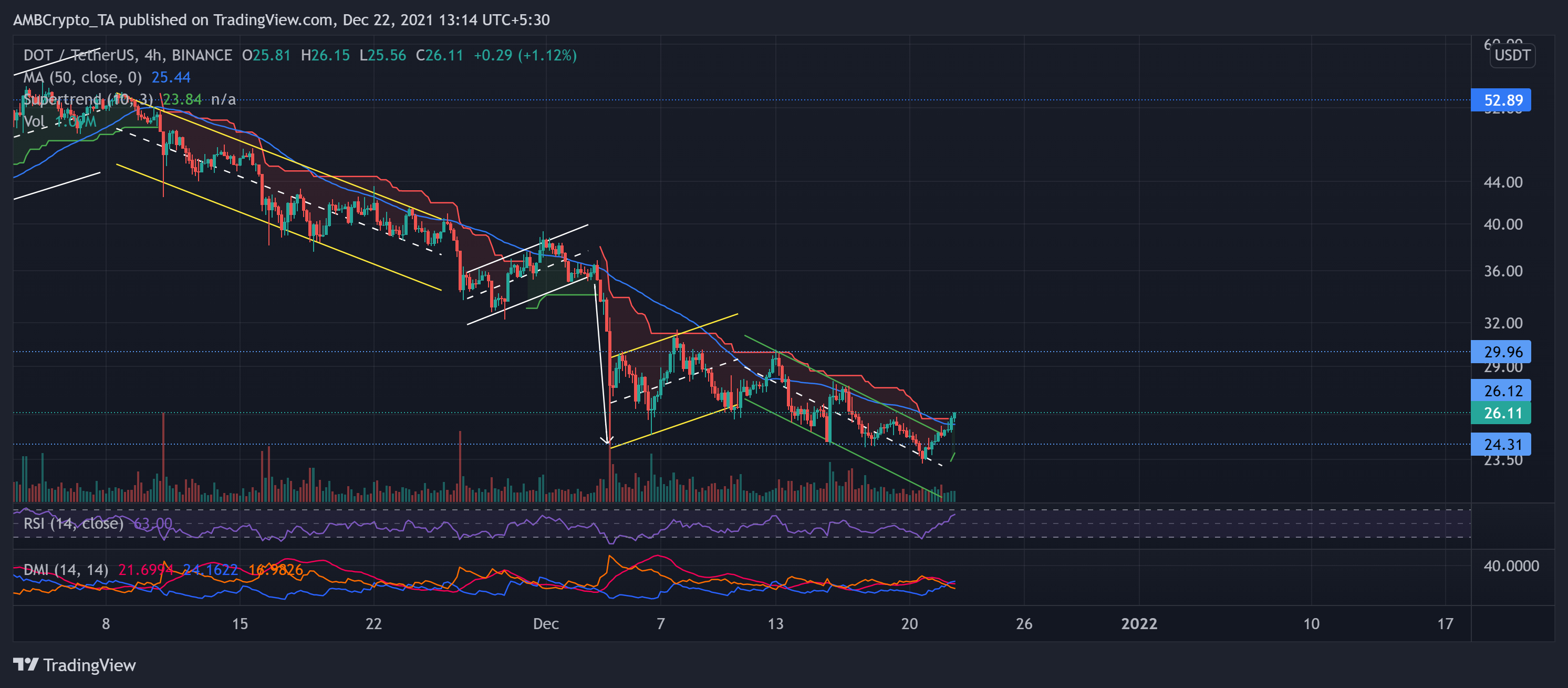Select the 24.31 price level label
Image resolution: width=1568 pixels, height=688 pixels.
[x=1500, y=445]
